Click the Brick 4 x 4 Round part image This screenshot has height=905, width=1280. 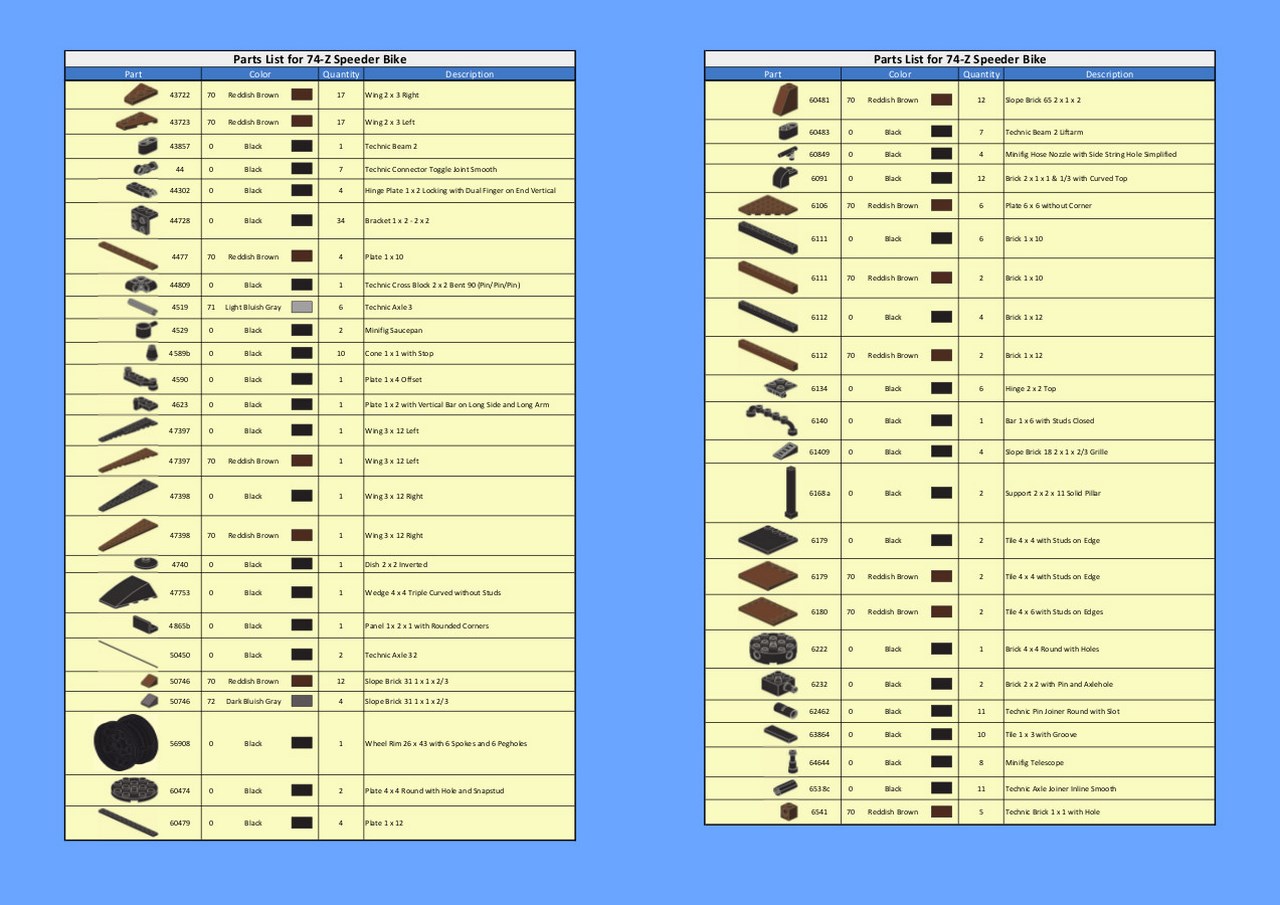pyautogui.click(x=772, y=649)
